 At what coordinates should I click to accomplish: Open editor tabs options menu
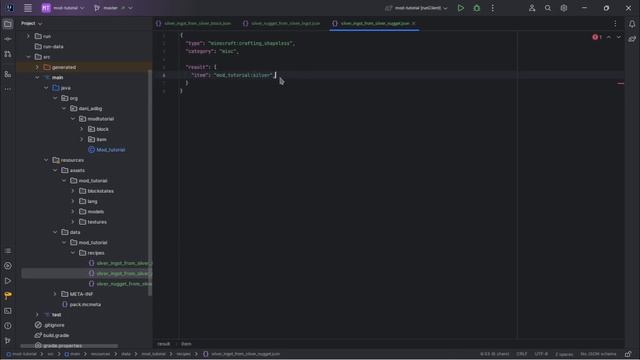pos(615,24)
